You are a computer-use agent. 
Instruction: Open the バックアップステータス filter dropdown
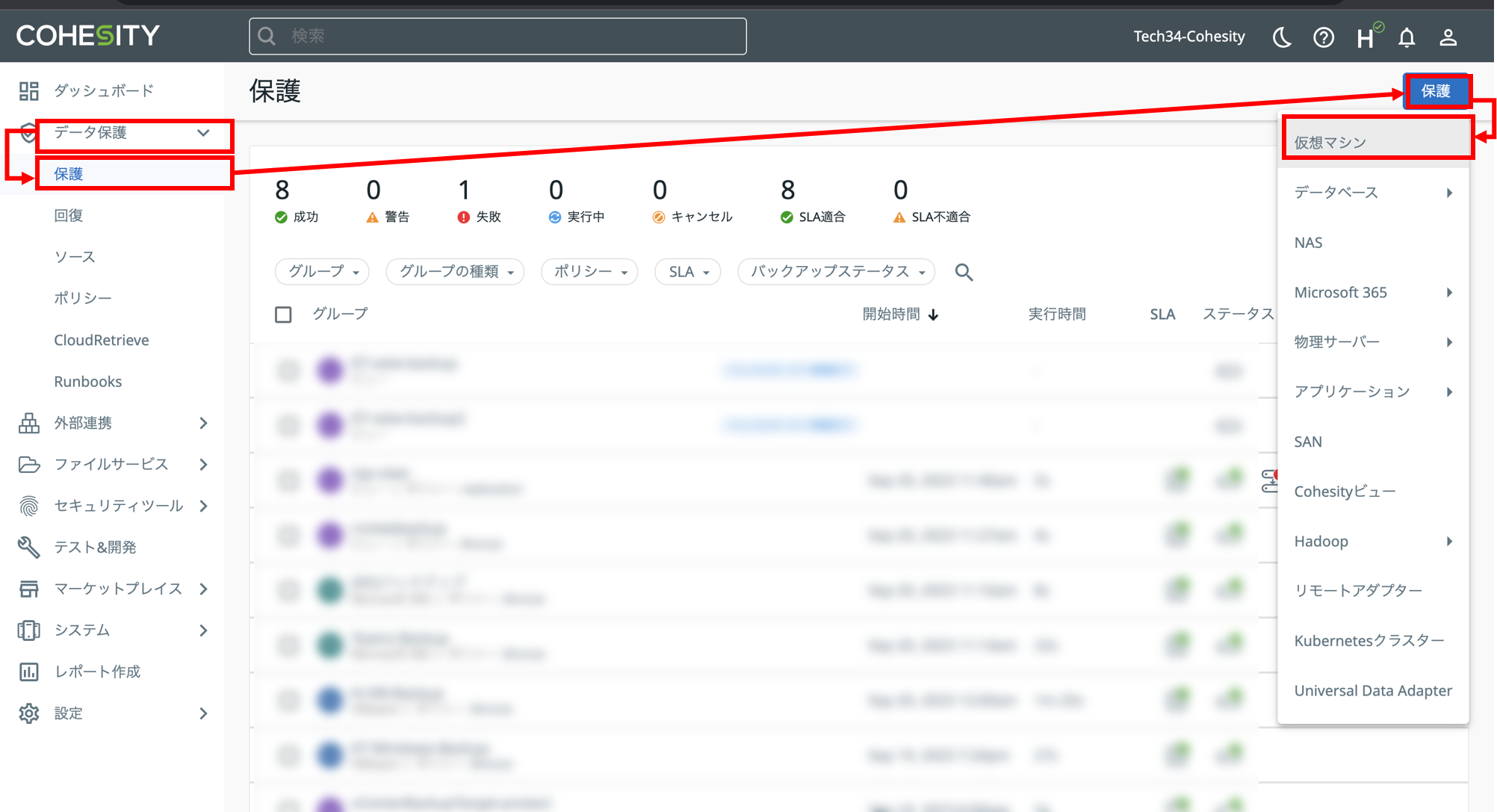(837, 272)
